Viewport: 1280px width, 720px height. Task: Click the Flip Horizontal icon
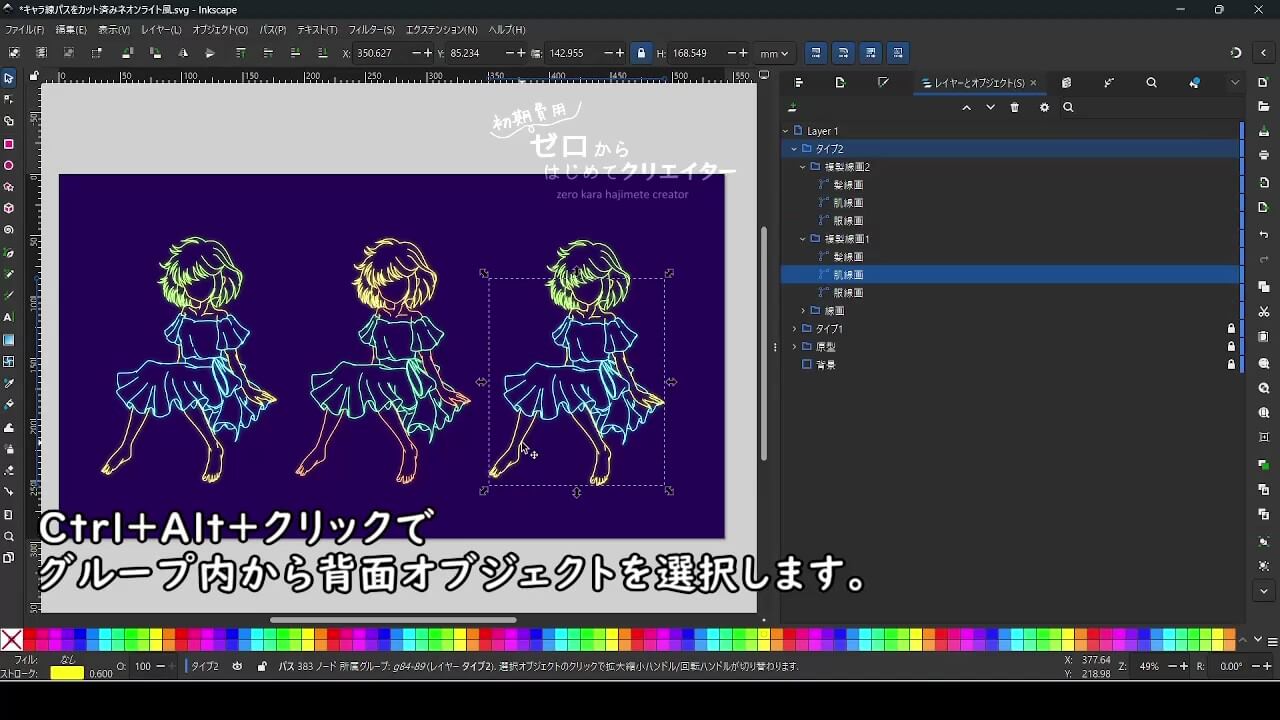(183, 53)
